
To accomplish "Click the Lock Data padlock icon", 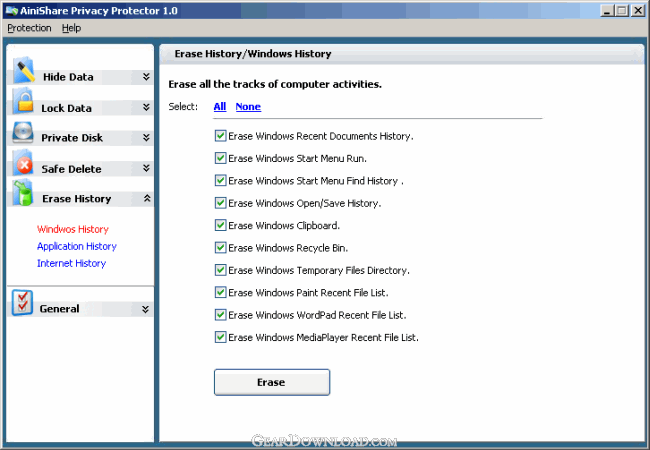I will 23,103.
